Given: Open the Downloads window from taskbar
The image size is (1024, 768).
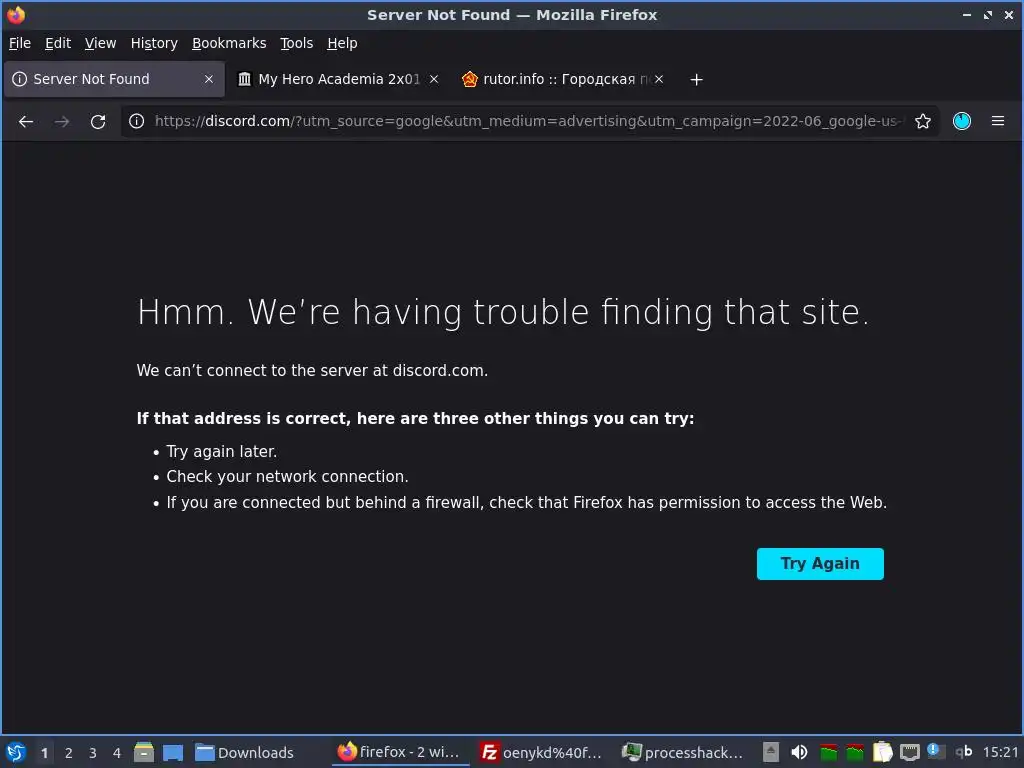Looking at the screenshot, I should (245, 752).
